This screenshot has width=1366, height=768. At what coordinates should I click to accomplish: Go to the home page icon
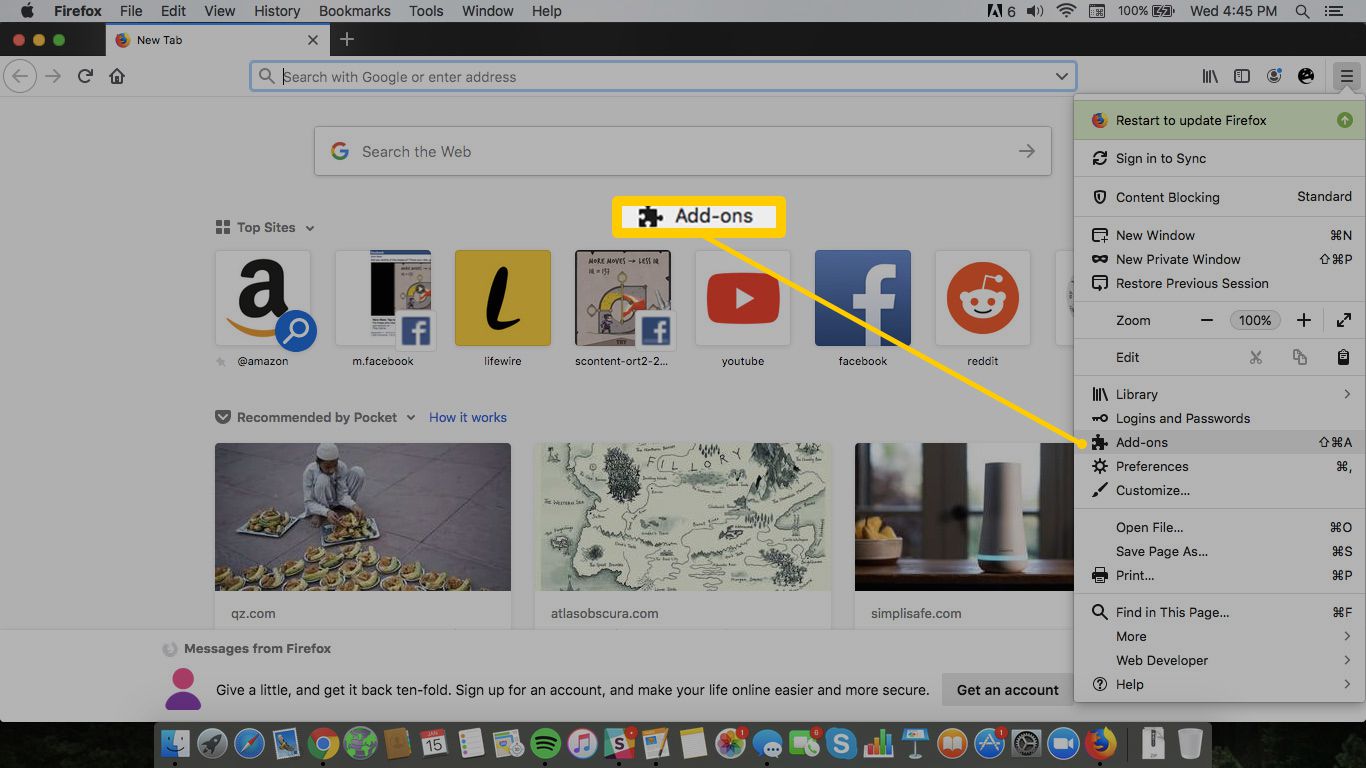(117, 76)
